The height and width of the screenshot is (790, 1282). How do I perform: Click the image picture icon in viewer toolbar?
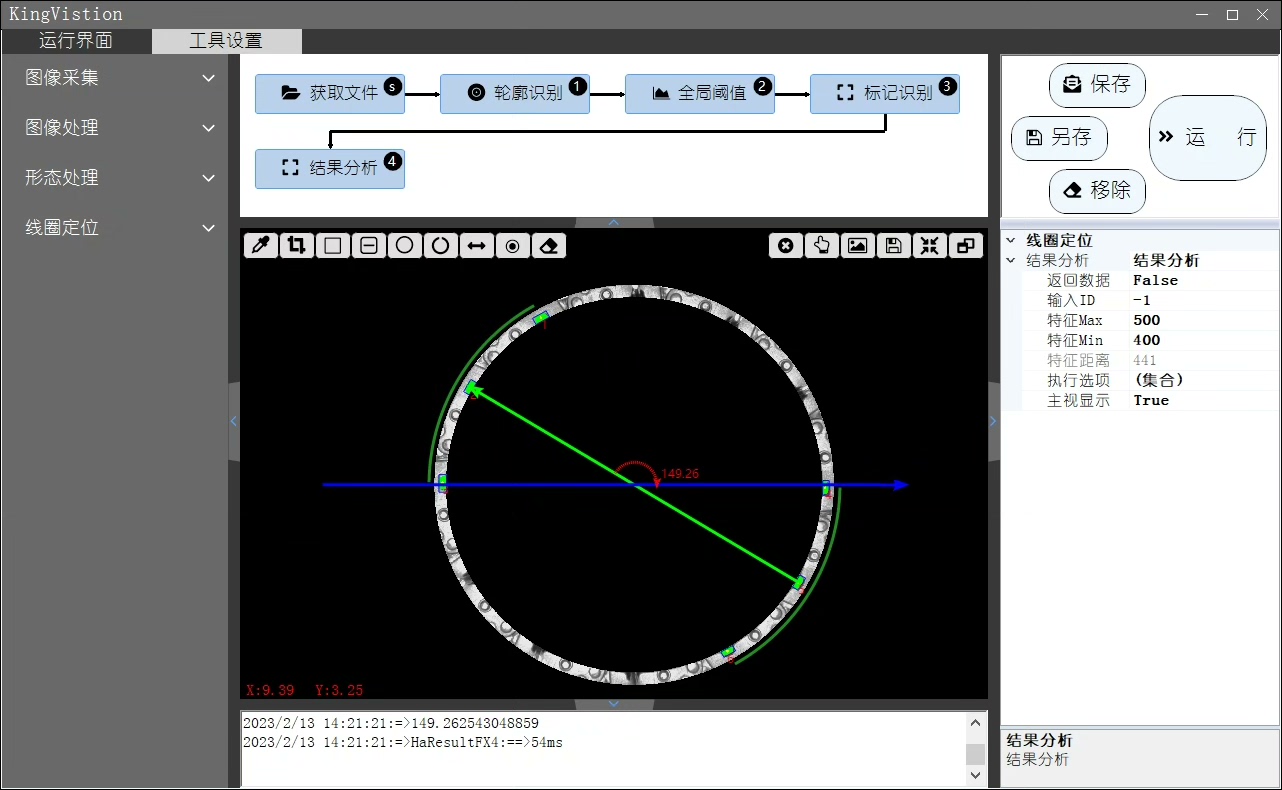tap(858, 245)
